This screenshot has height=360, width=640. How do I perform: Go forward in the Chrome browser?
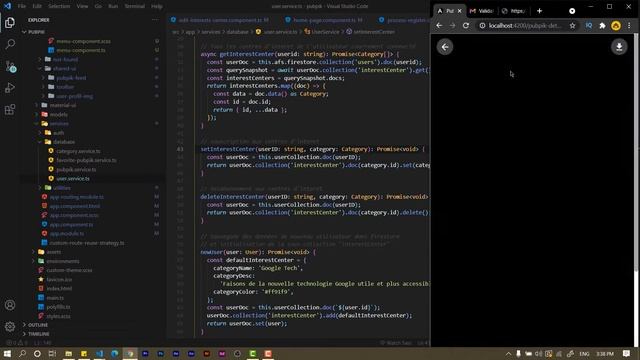[x=452, y=25]
